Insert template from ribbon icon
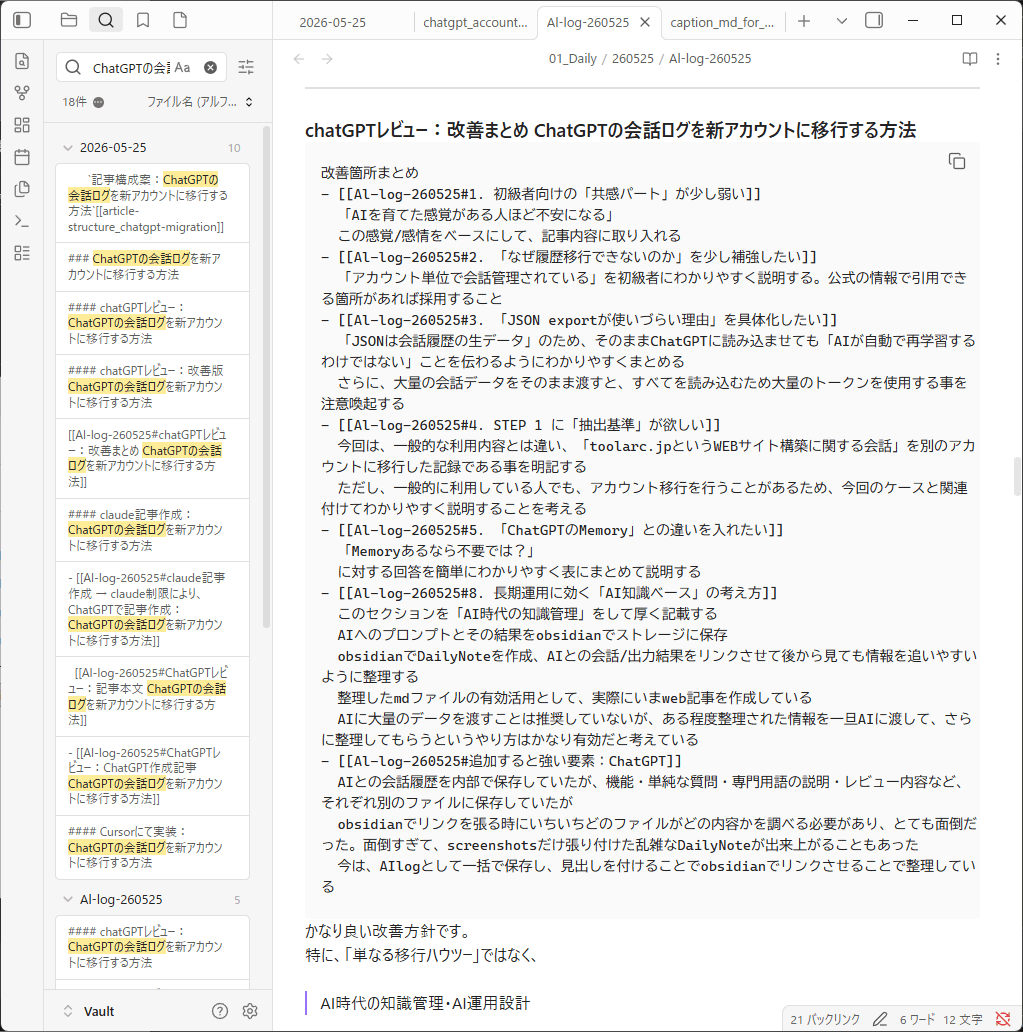This screenshot has width=1023, height=1032. (x=22, y=189)
